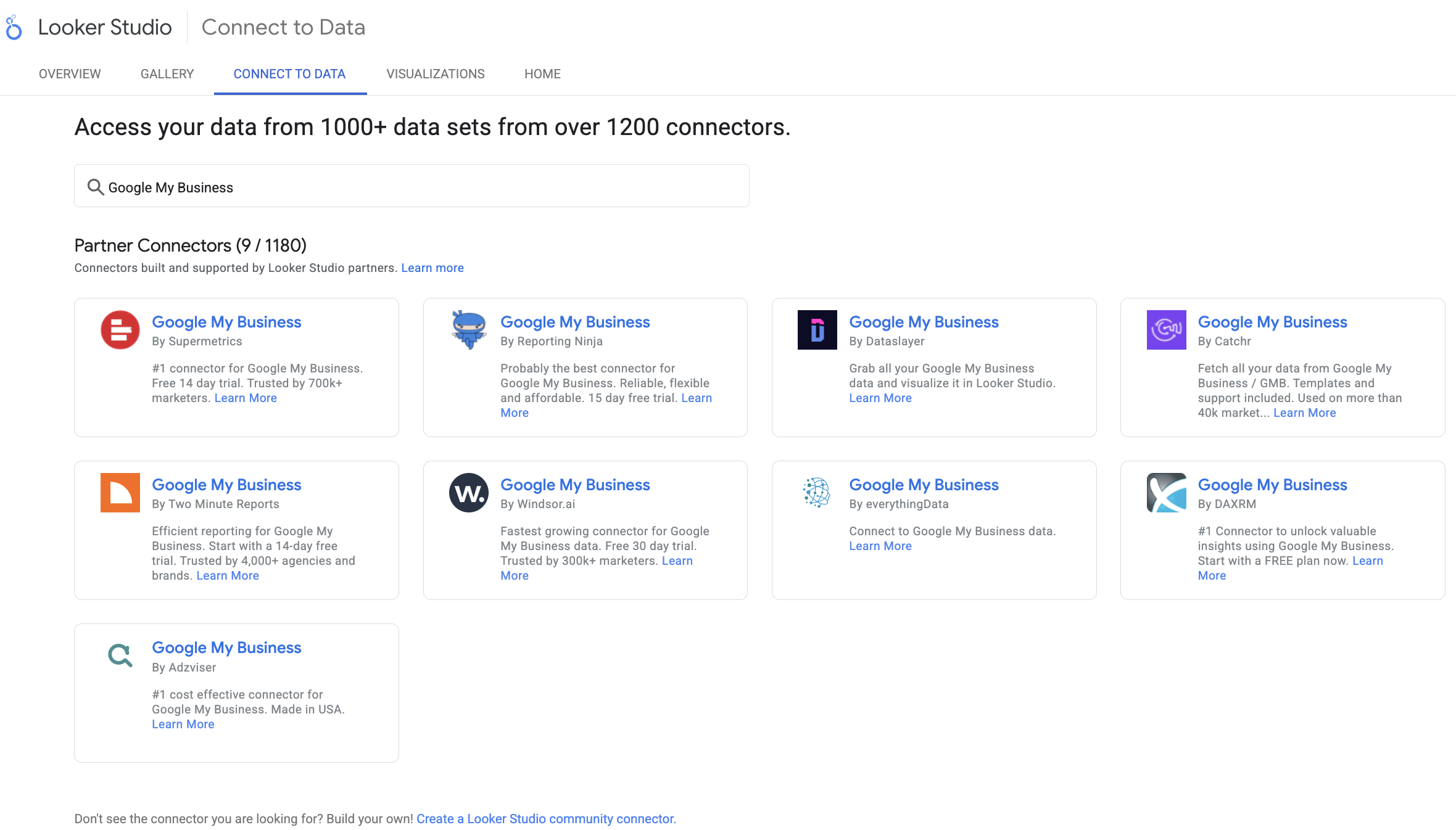Go to the Visualizations tab
The width and height of the screenshot is (1456, 830).
coord(436,74)
